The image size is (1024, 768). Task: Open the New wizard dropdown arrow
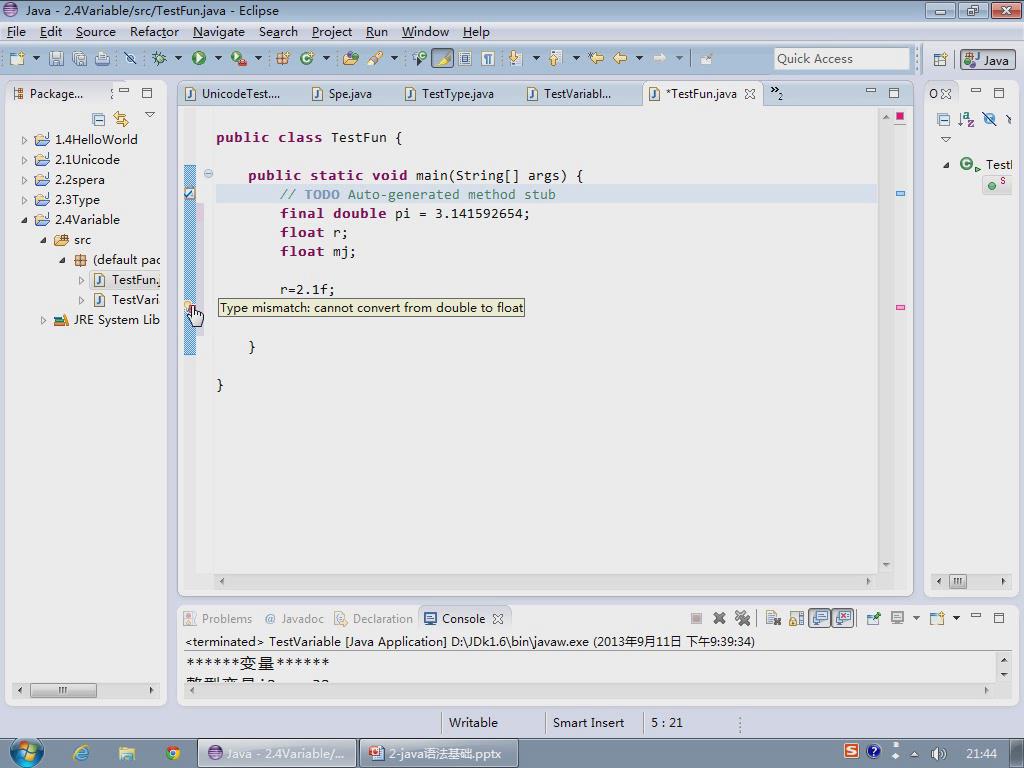(36, 59)
